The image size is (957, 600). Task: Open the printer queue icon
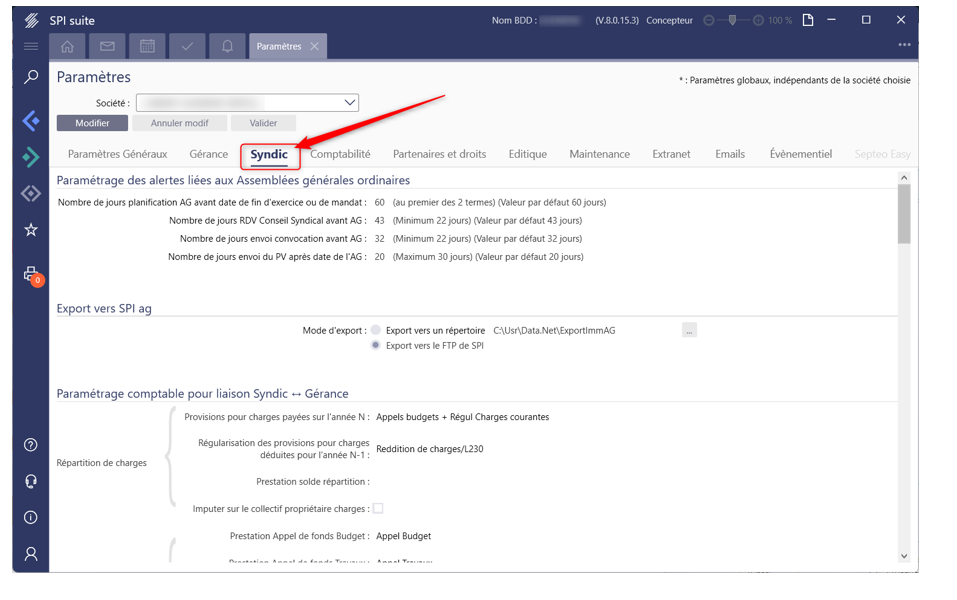pyautogui.click(x=31, y=275)
